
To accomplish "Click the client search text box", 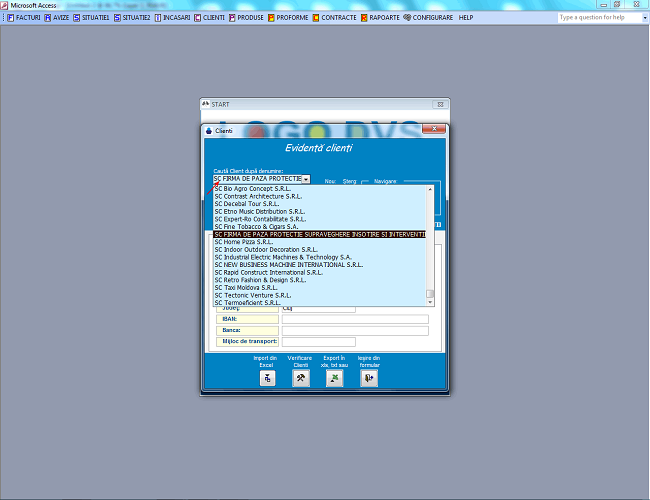I will [257, 179].
